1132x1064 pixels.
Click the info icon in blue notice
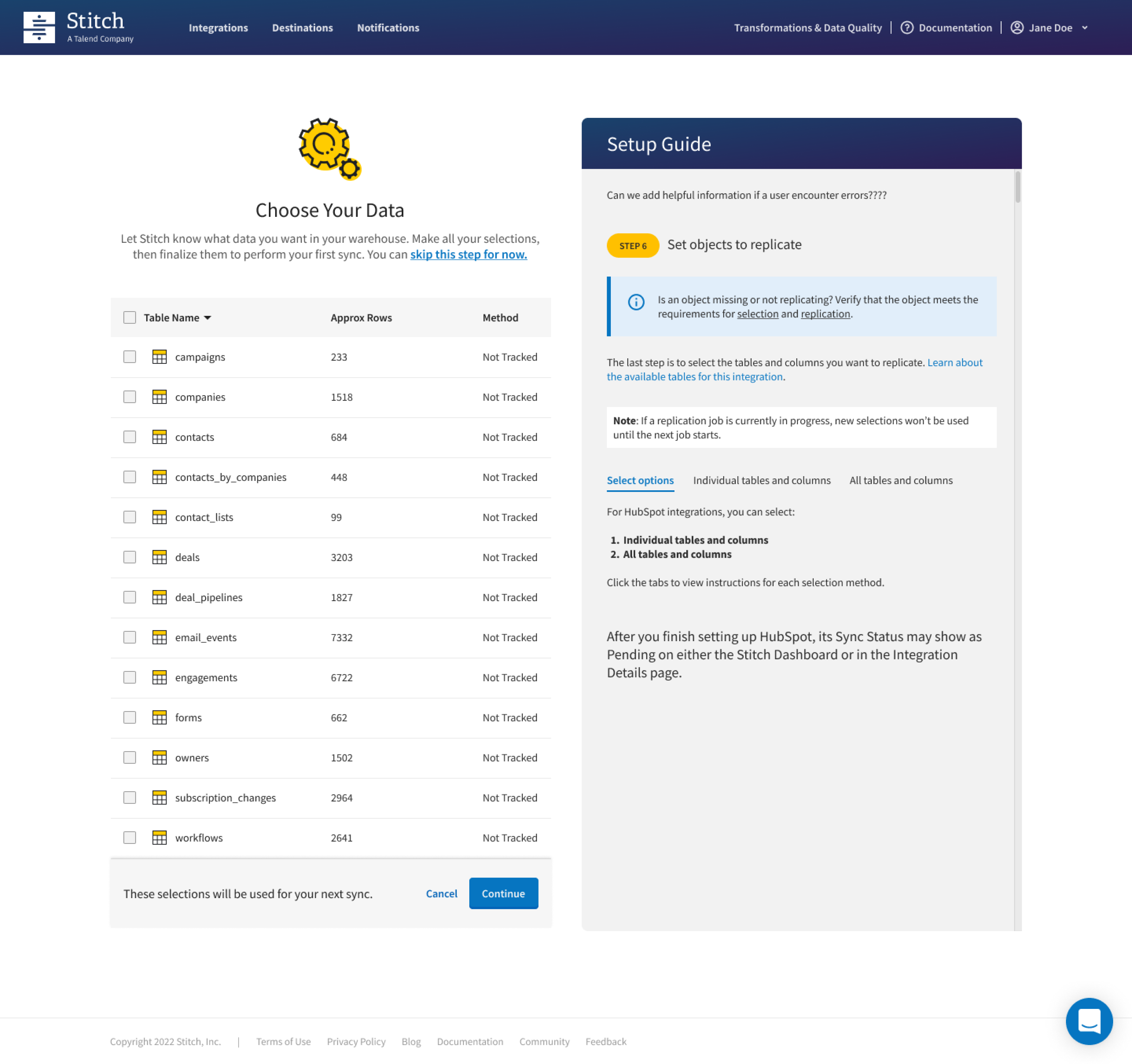636,302
